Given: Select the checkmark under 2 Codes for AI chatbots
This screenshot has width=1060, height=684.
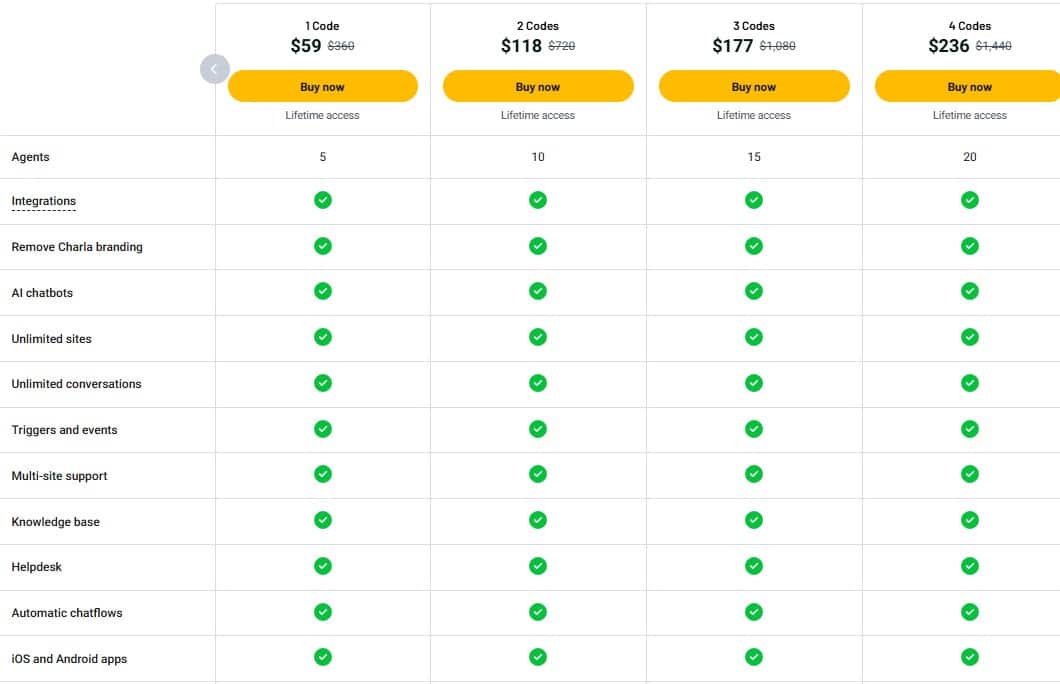Looking at the screenshot, I should [537, 291].
